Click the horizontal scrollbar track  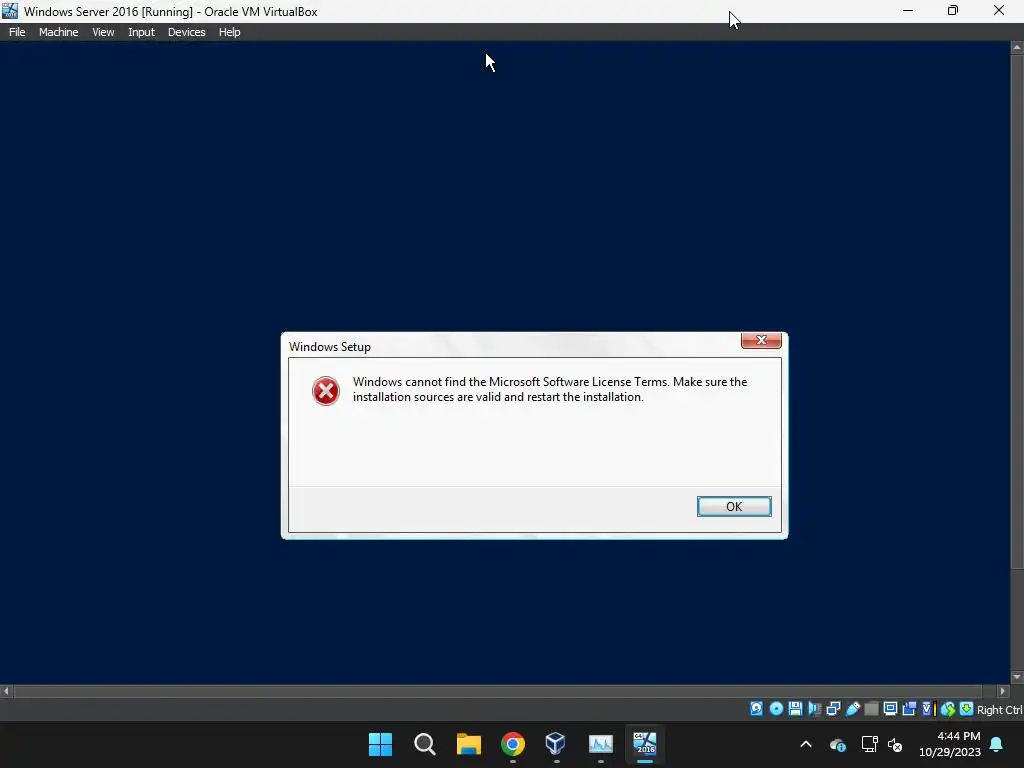(504, 691)
